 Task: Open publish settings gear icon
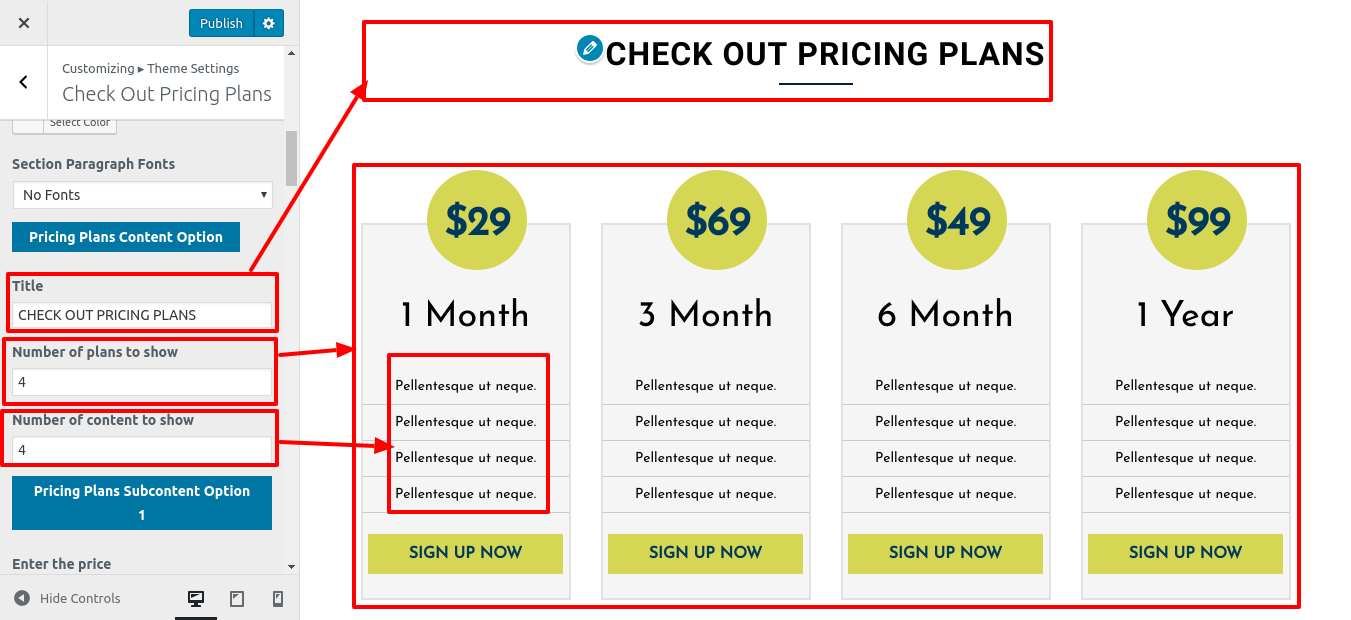[x=268, y=23]
